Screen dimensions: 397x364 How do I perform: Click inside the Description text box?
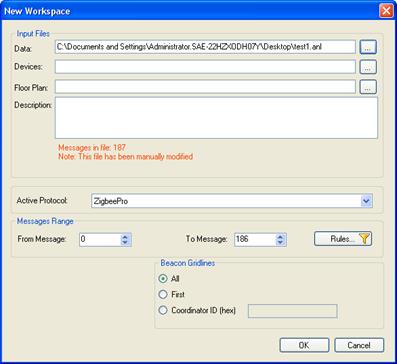(x=216, y=118)
